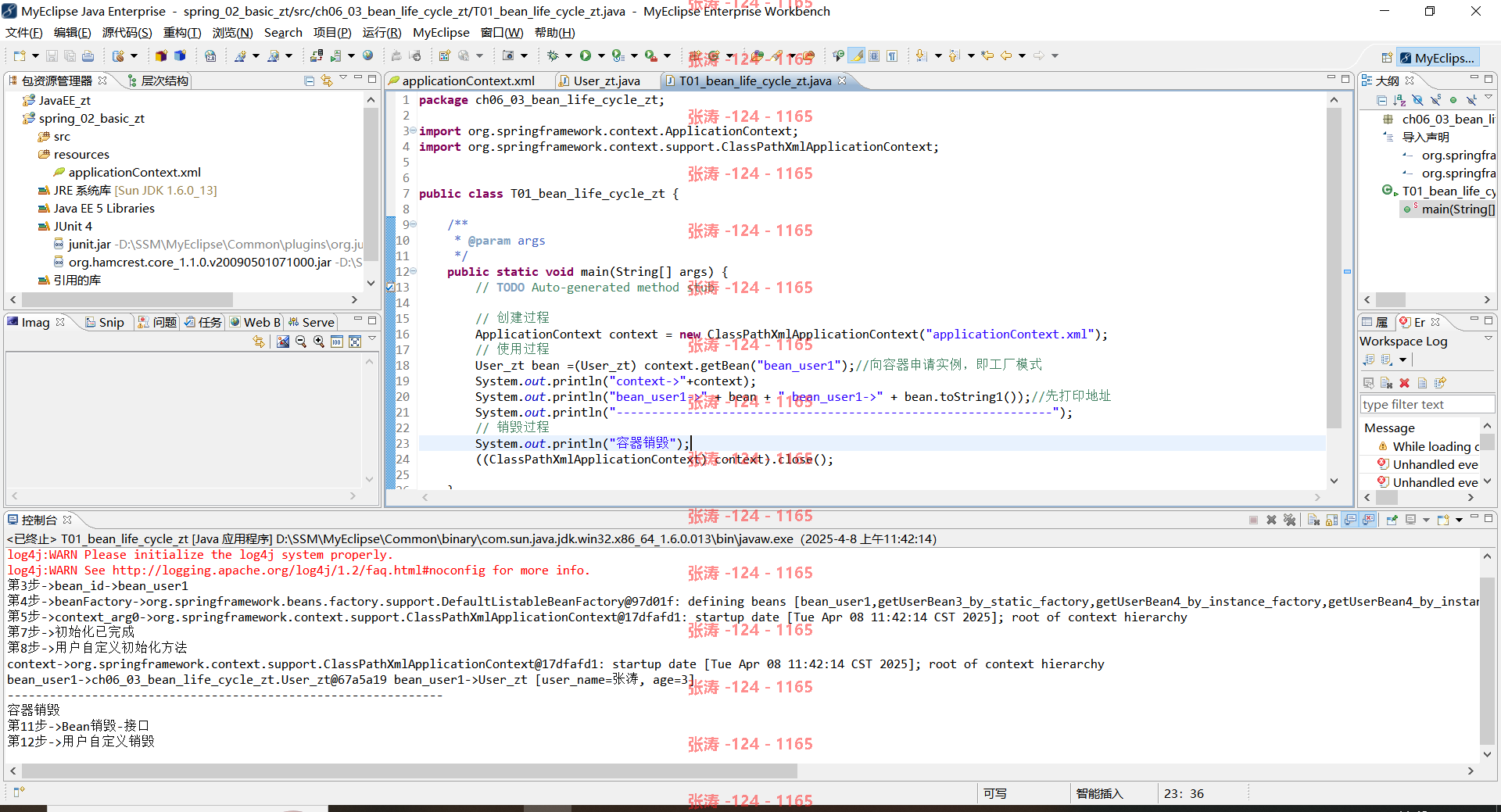This screenshot has height=812, width=1501.
Task: Click Run Last Tool external tools icon
Action: pyautogui.click(x=651, y=55)
